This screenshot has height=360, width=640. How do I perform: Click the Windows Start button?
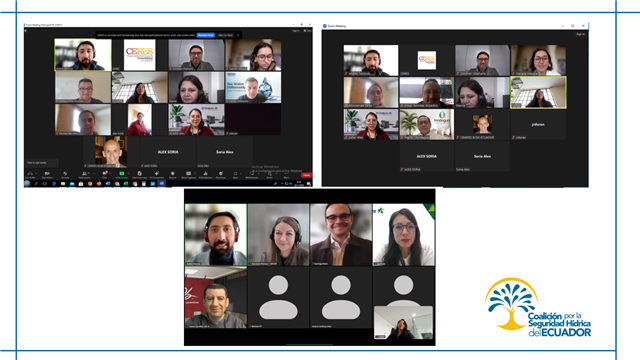coord(27,184)
